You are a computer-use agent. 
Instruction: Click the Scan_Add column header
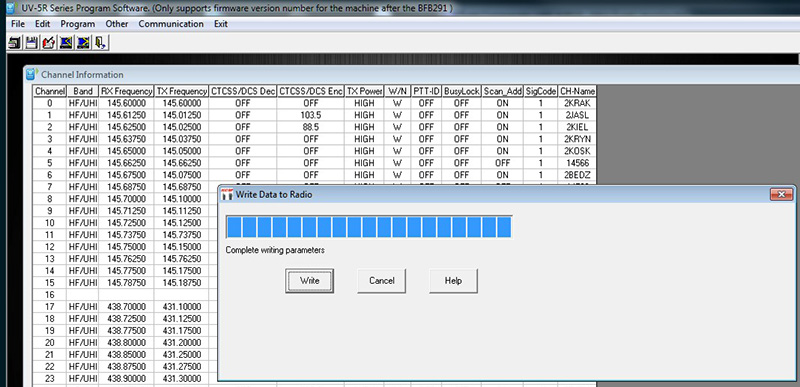point(503,91)
